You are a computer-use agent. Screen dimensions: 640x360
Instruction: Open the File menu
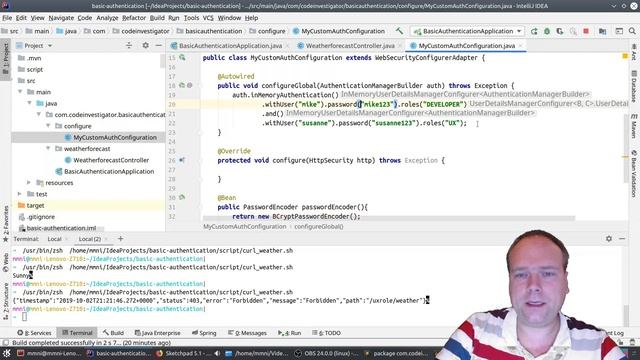(x=7, y=18)
